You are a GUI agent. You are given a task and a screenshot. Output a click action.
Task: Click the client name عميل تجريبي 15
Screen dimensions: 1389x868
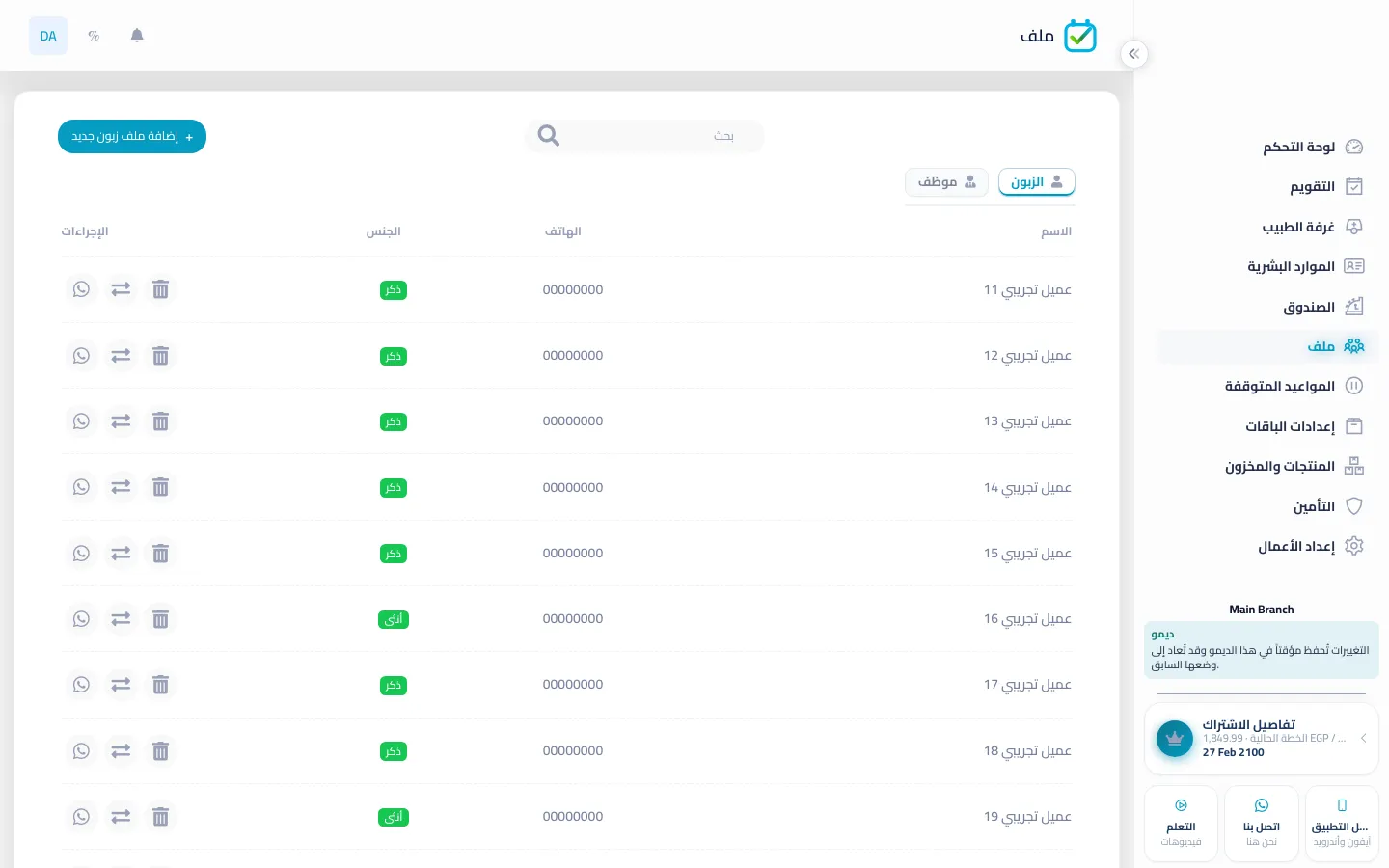[x=1027, y=554]
